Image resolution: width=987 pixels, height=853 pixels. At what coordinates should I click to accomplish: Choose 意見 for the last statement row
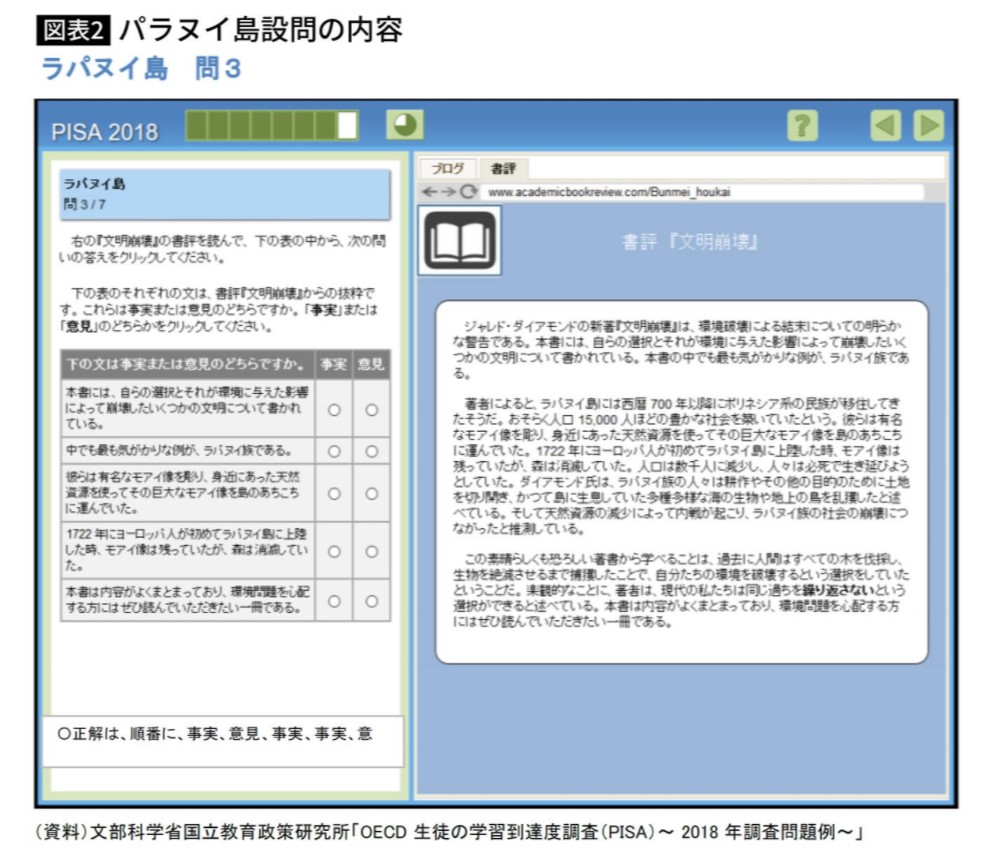pos(371,600)
